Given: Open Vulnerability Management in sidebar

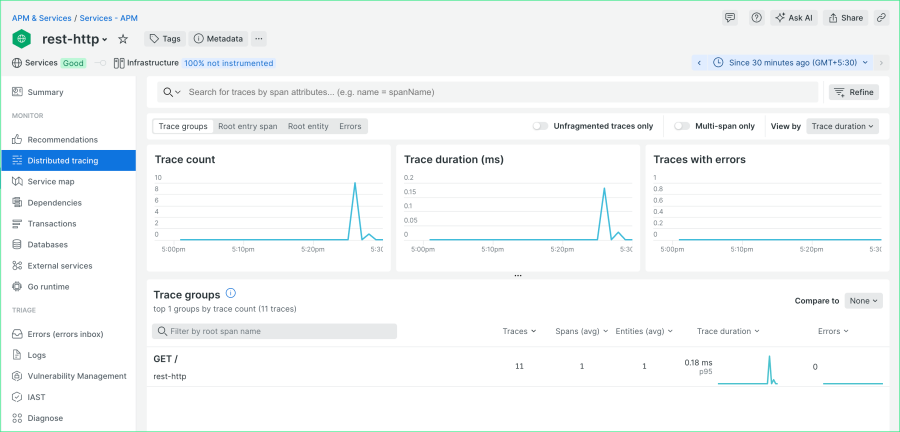Looking at the screenshot, I should tap(76, 376).
